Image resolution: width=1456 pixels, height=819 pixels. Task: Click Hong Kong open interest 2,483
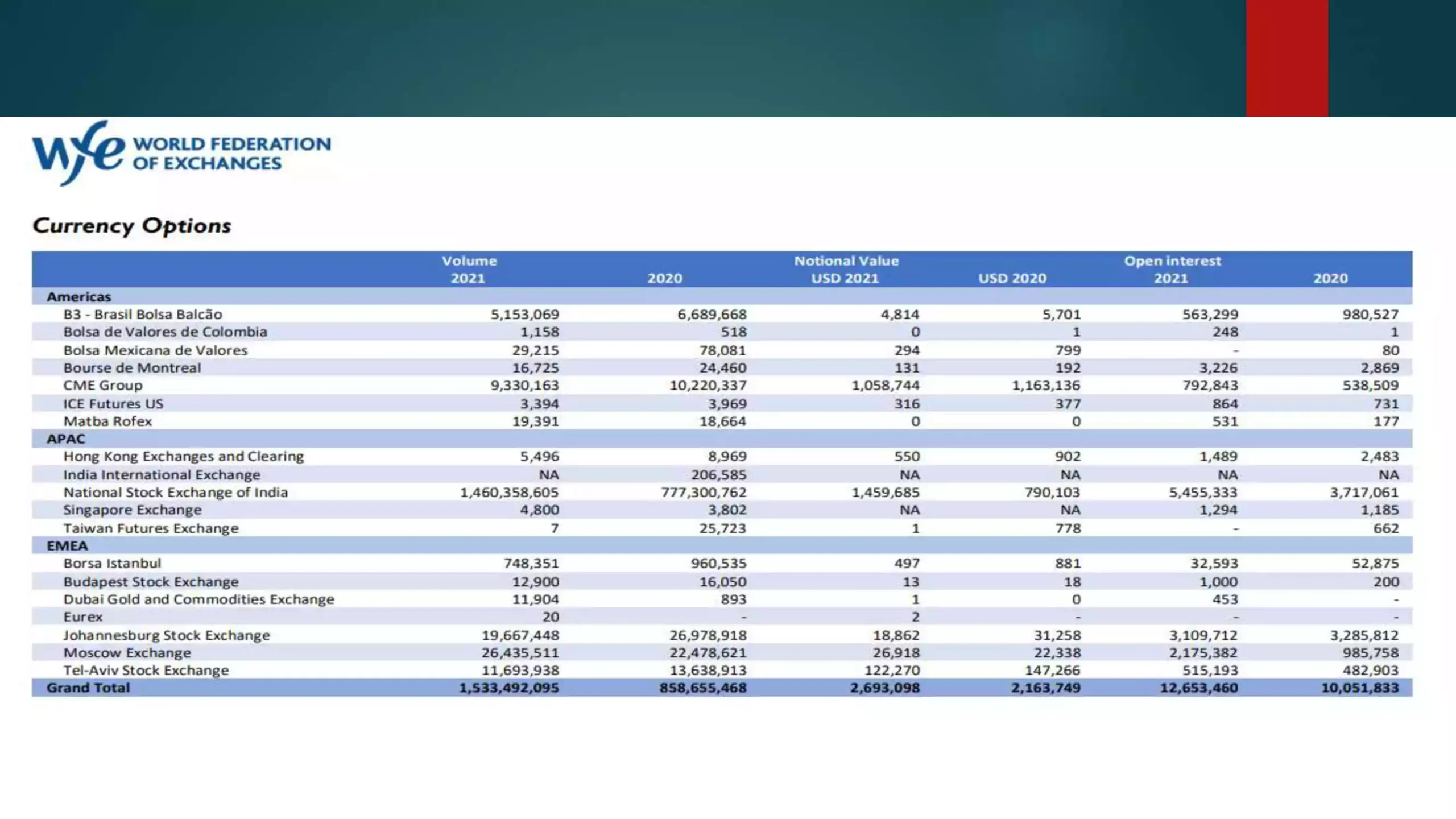point(1380,457)
